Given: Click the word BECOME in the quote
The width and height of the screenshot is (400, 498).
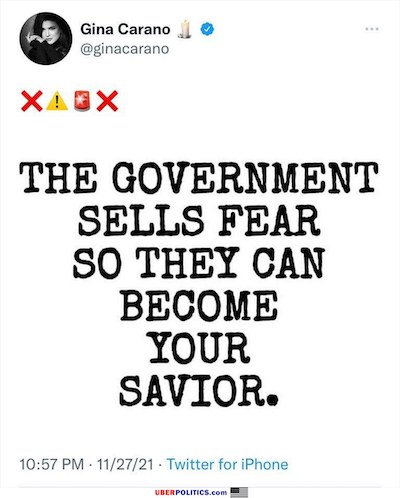Looking at the screenshot, I should pos(199,306).
